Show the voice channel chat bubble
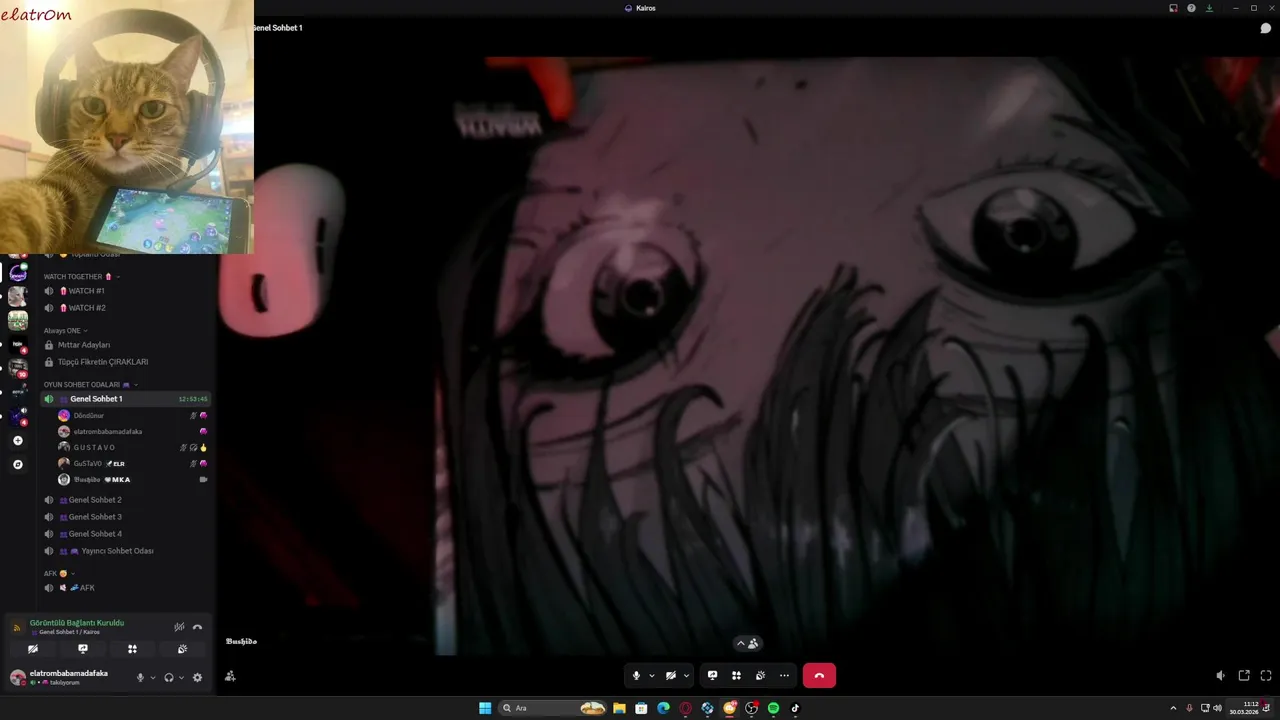Screen dimensions: 1280x720 (1265, 28)
